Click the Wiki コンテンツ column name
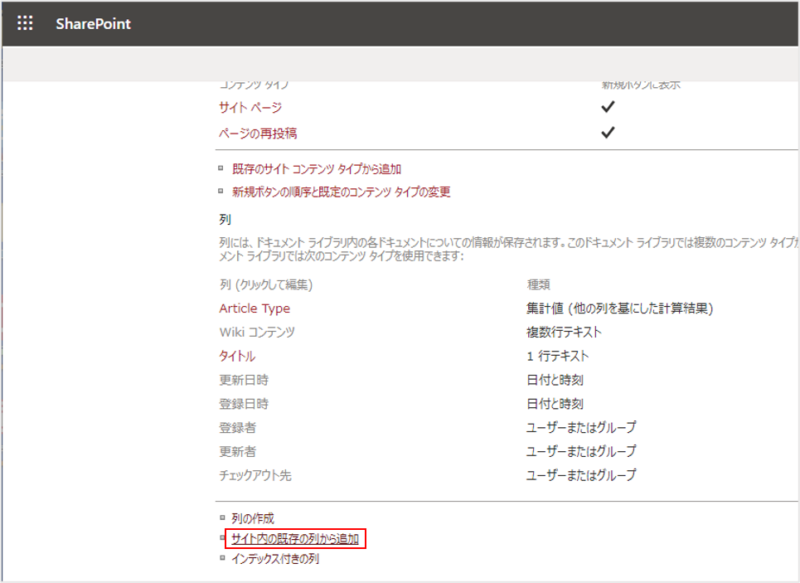Image resolution: width=800 pixels, height=583 pixels. coord(257,332)
